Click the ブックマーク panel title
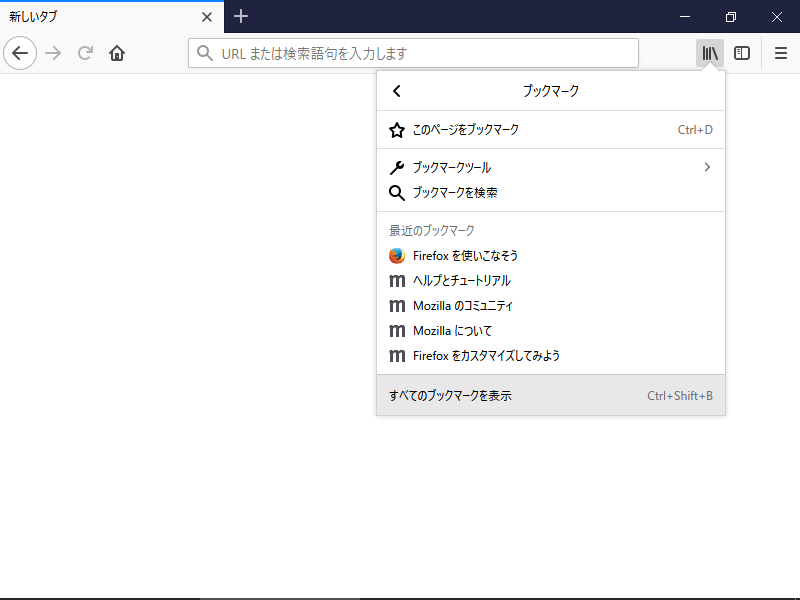 551,91
